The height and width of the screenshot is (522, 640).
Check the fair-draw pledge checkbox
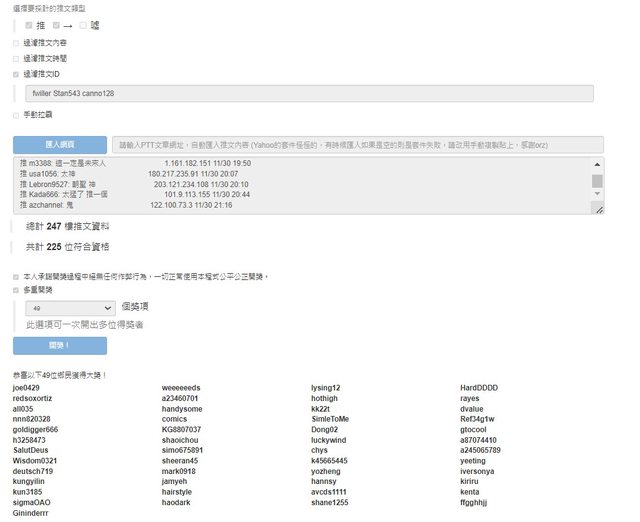tap(16, 276)
